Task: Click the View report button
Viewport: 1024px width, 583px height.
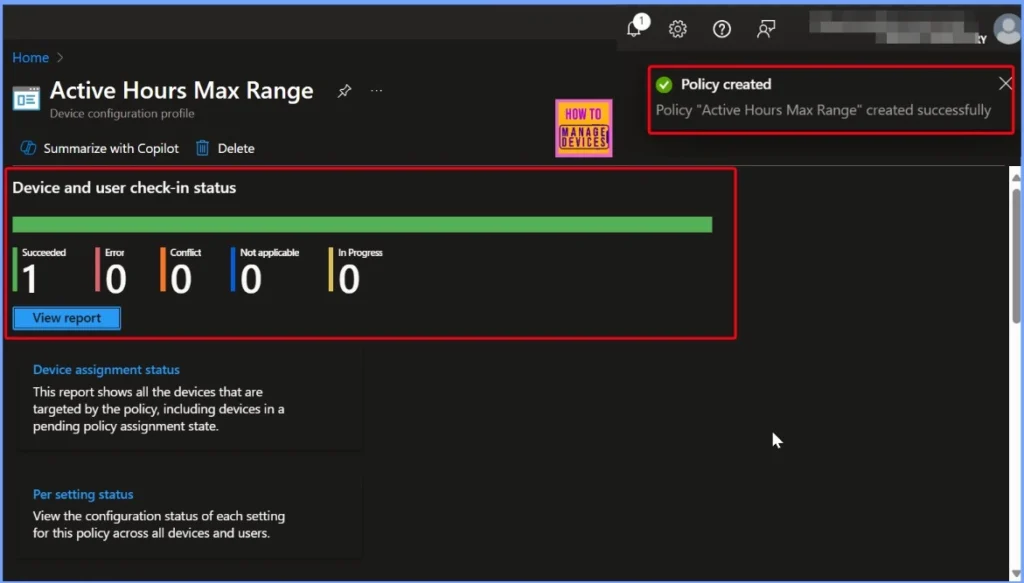Action: click(67, 318)
